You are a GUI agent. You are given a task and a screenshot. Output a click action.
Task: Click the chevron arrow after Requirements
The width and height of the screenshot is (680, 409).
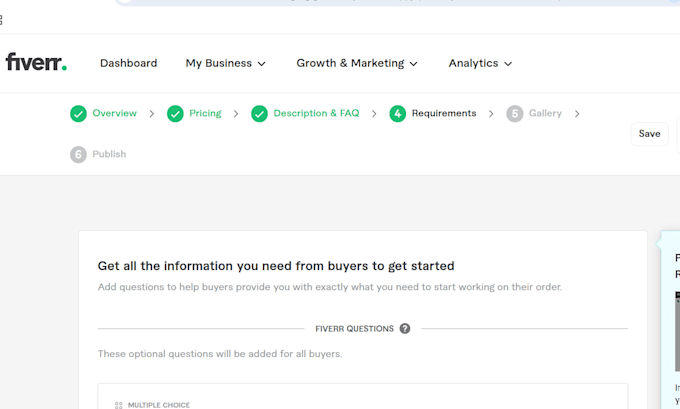pos(491,114)
